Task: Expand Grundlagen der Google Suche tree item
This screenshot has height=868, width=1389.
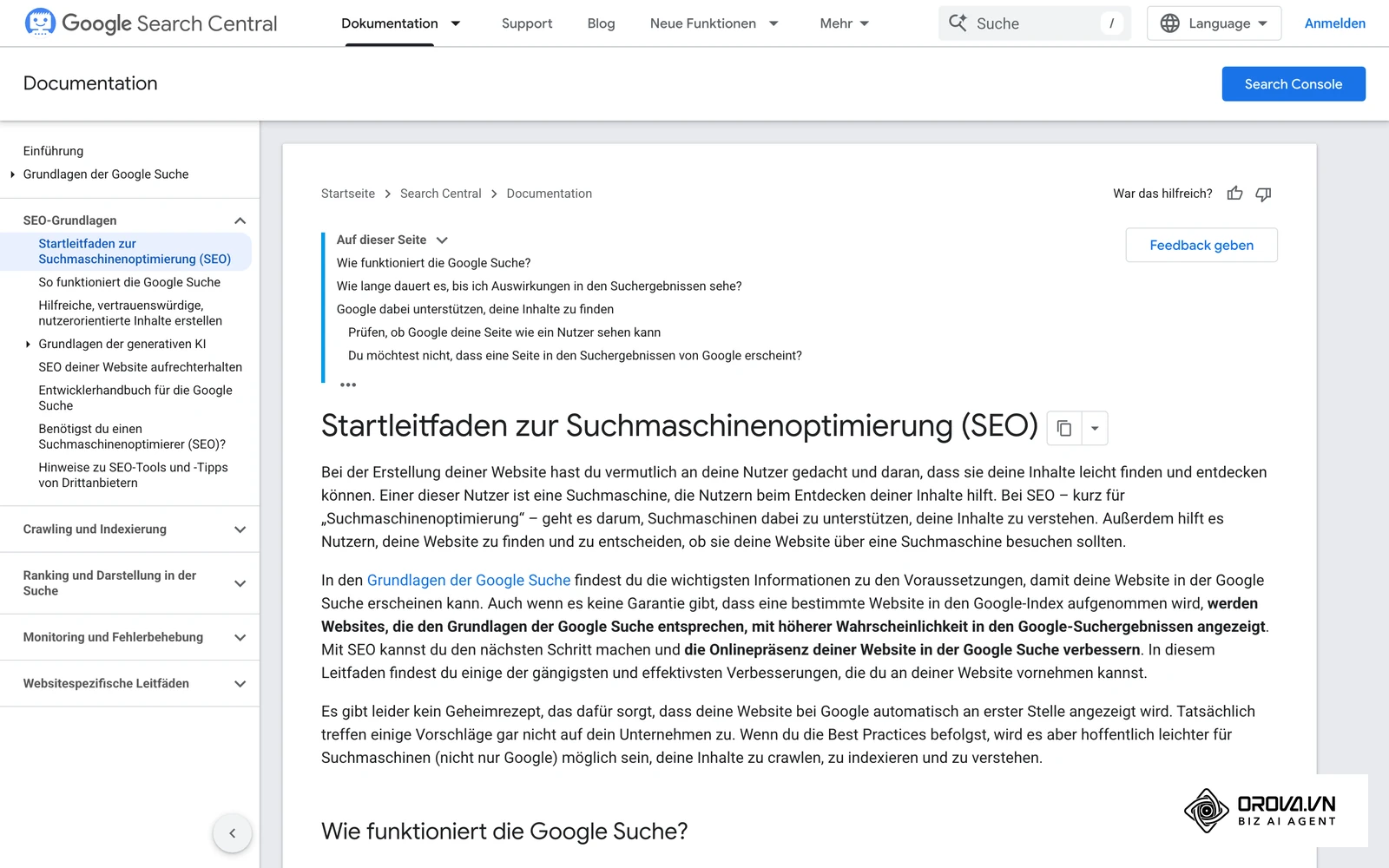Action: 12,174
